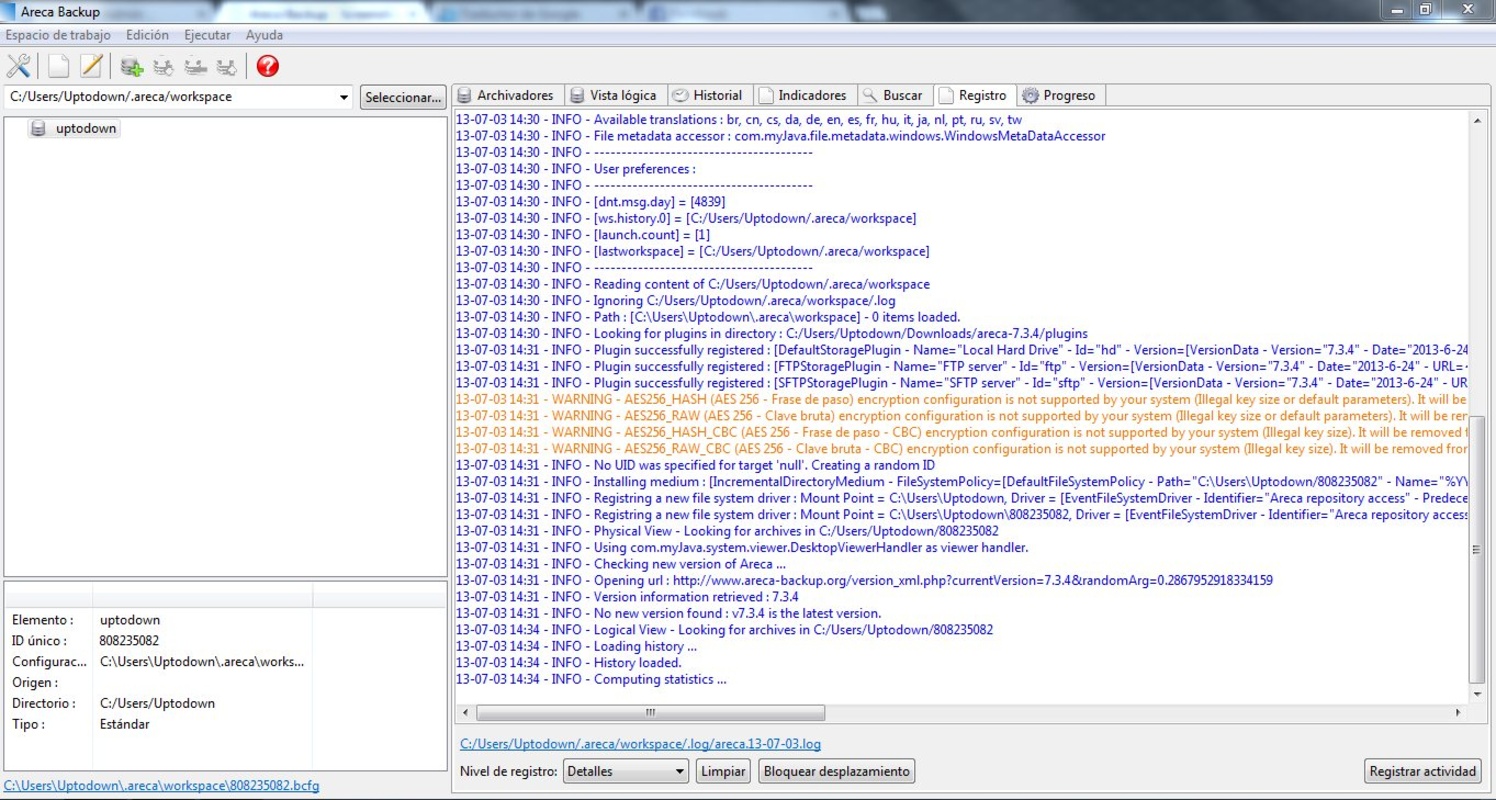Click the Bloquear desplazamiento button
The height and width of the screenshot is (800, 1496).
click(836, 771)
